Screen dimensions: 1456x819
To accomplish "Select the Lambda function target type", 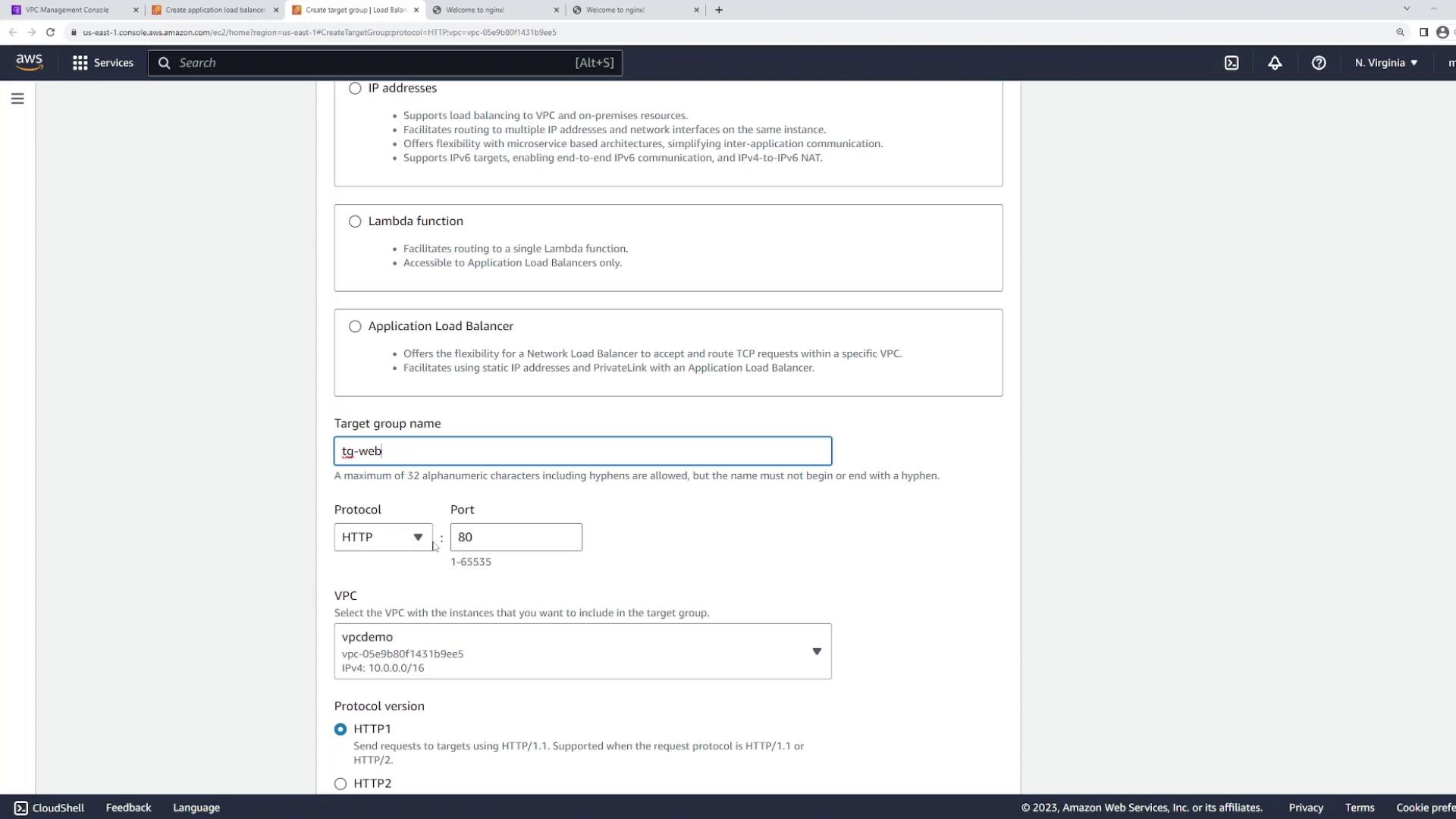I will [355, 221].
